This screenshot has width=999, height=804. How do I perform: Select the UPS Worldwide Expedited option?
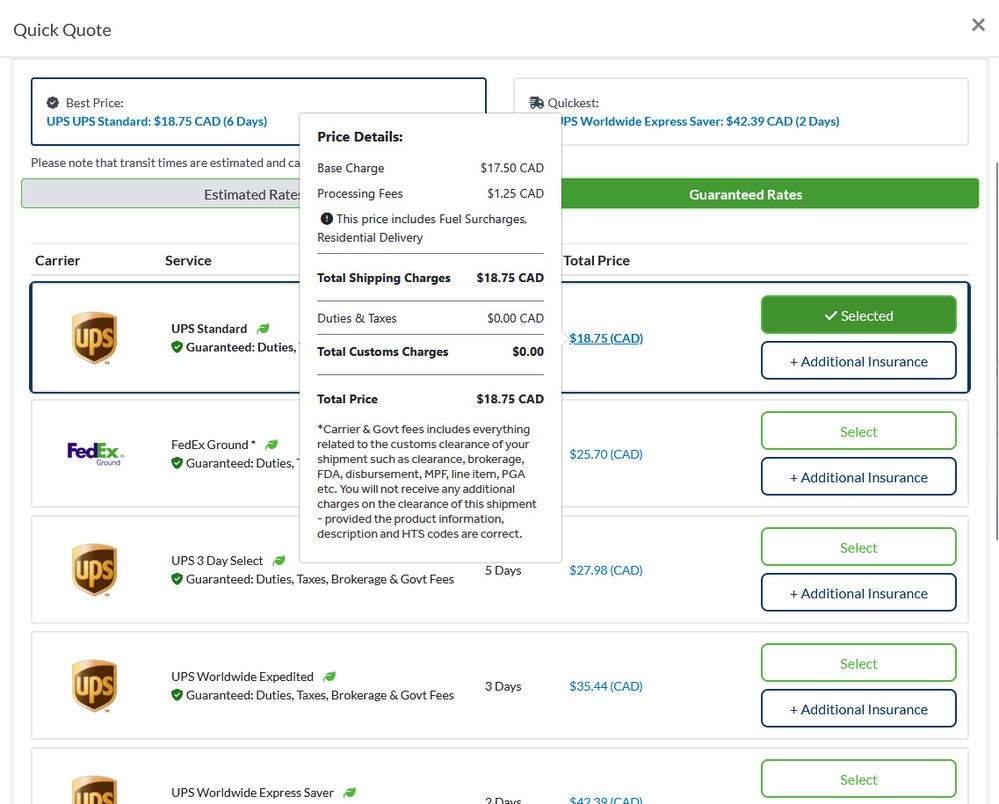[x=858, y=664]
